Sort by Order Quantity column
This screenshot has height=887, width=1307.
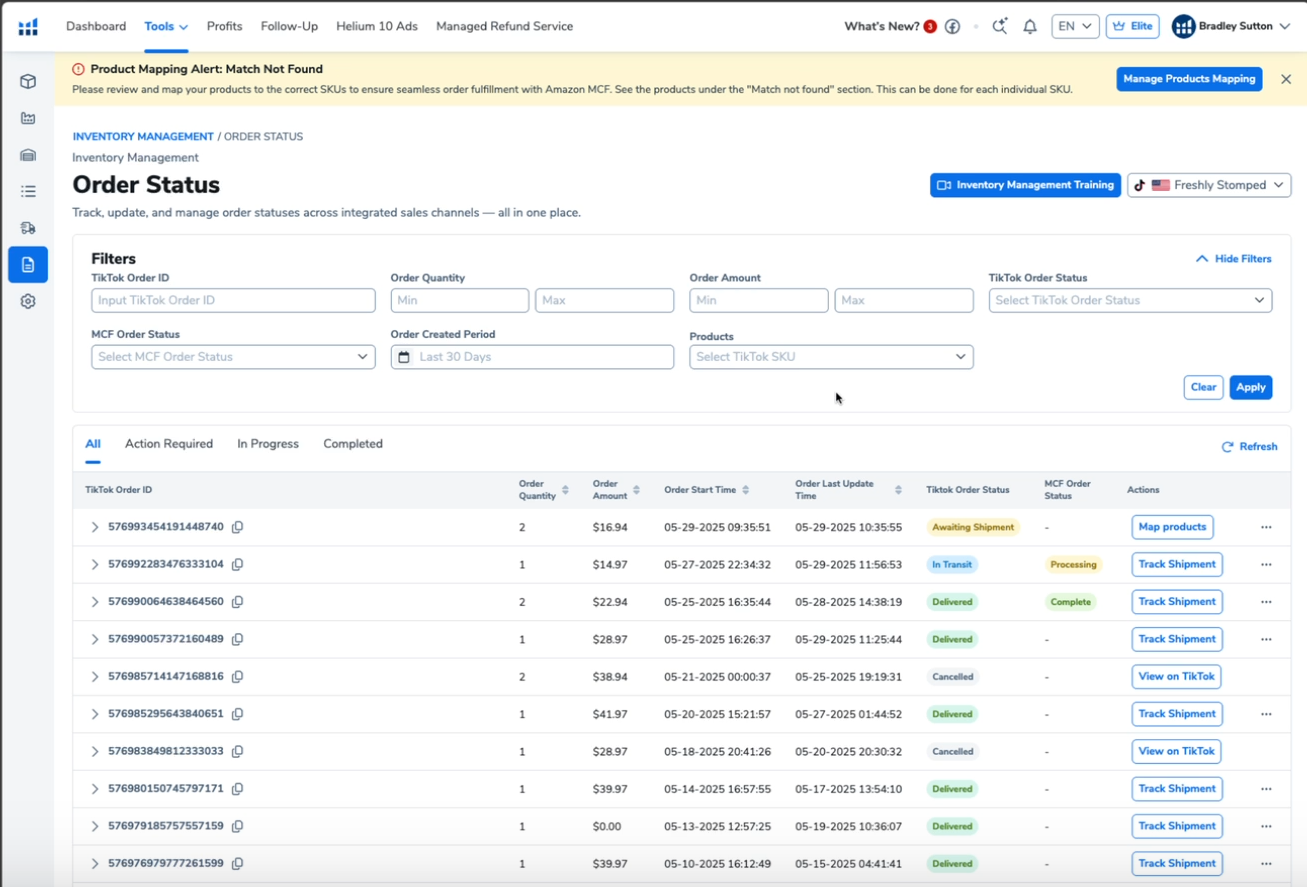pyautogui.click(x=565, y=490)
